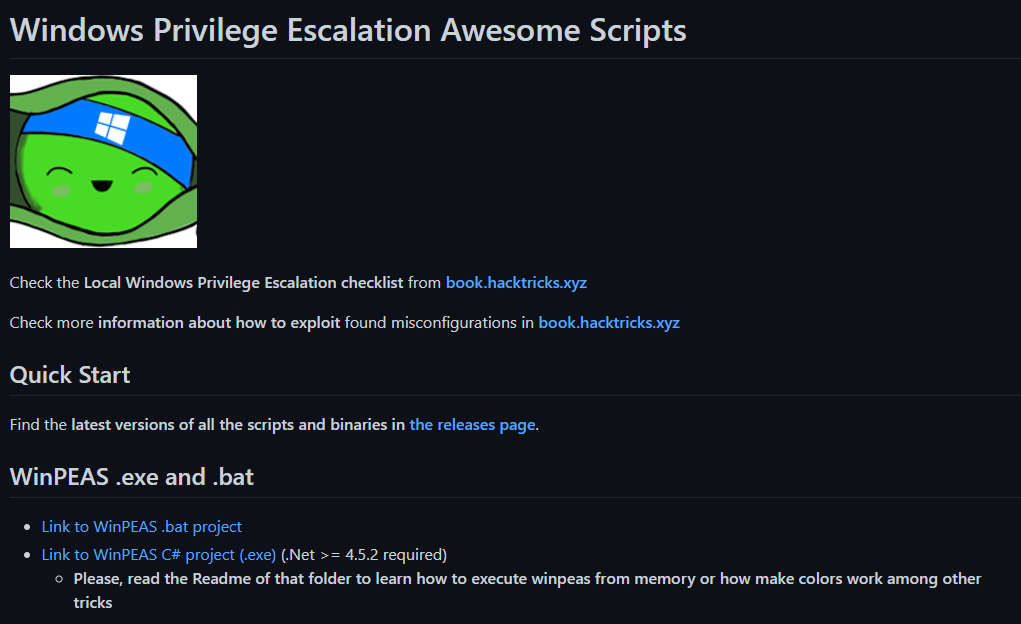Open book.hacktricks.xyz link after 'found misconfigurations in'

(x=609, y=322)
